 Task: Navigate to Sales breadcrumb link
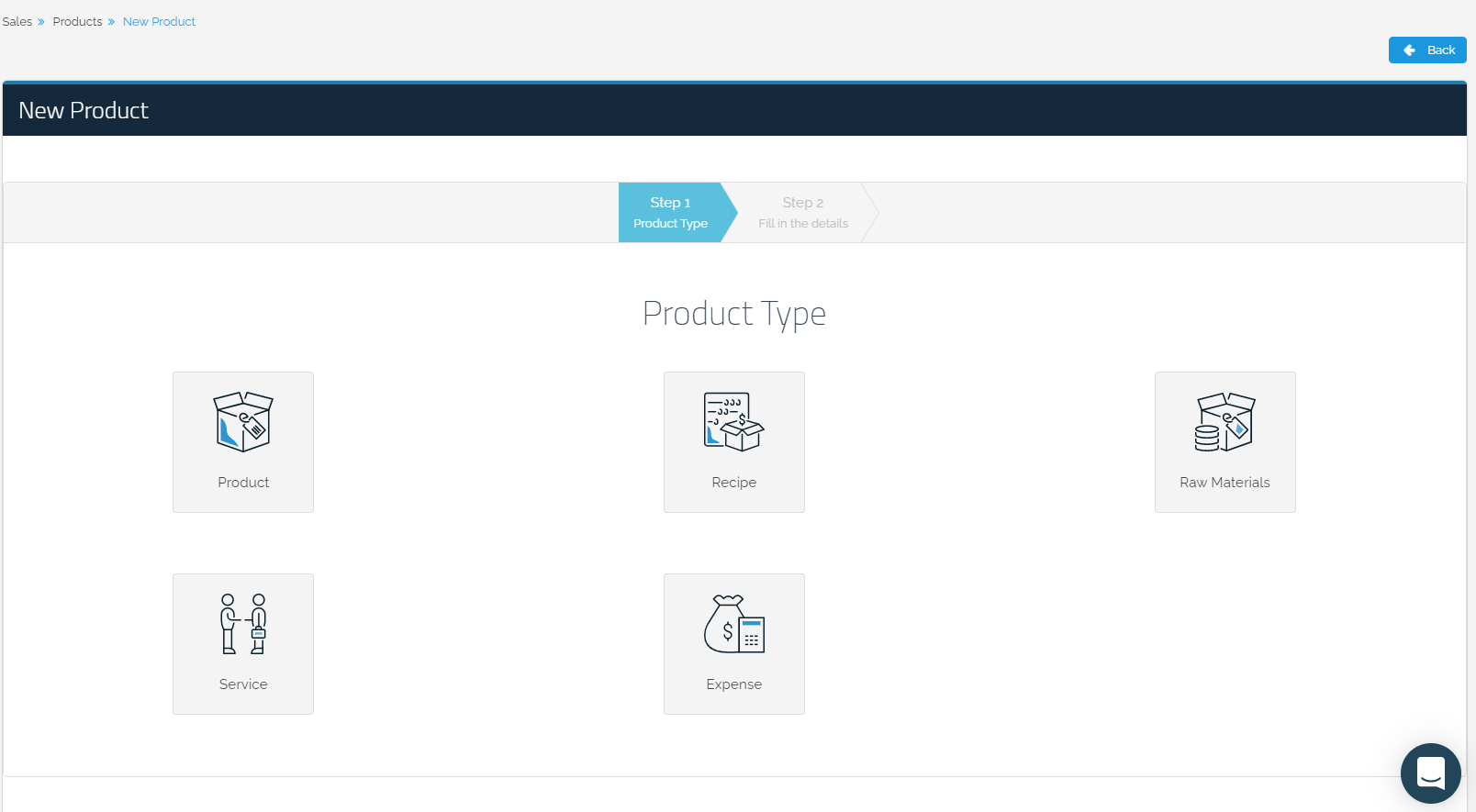coord(17,22)
